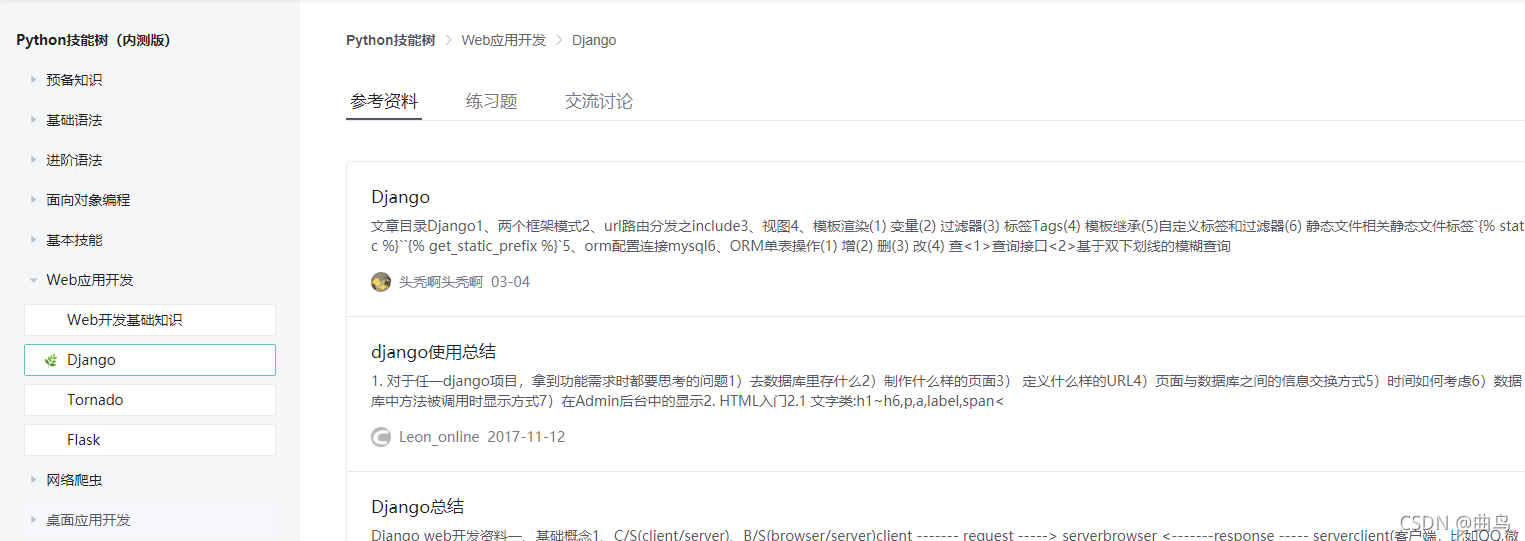The height and width of the screenshot is (541, 1525).
Task: Click the summary starting Django web开发资料
Action: [947, 535]
